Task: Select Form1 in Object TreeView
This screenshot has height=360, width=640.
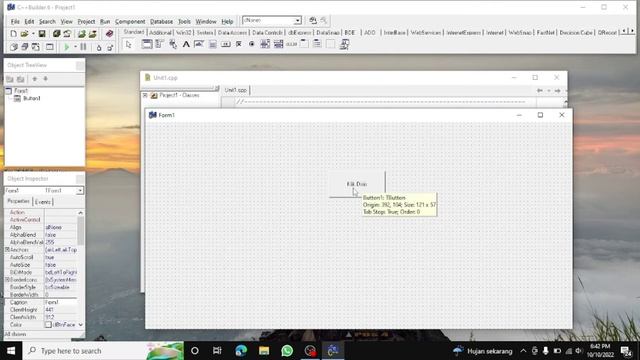Action: point(21,91)
